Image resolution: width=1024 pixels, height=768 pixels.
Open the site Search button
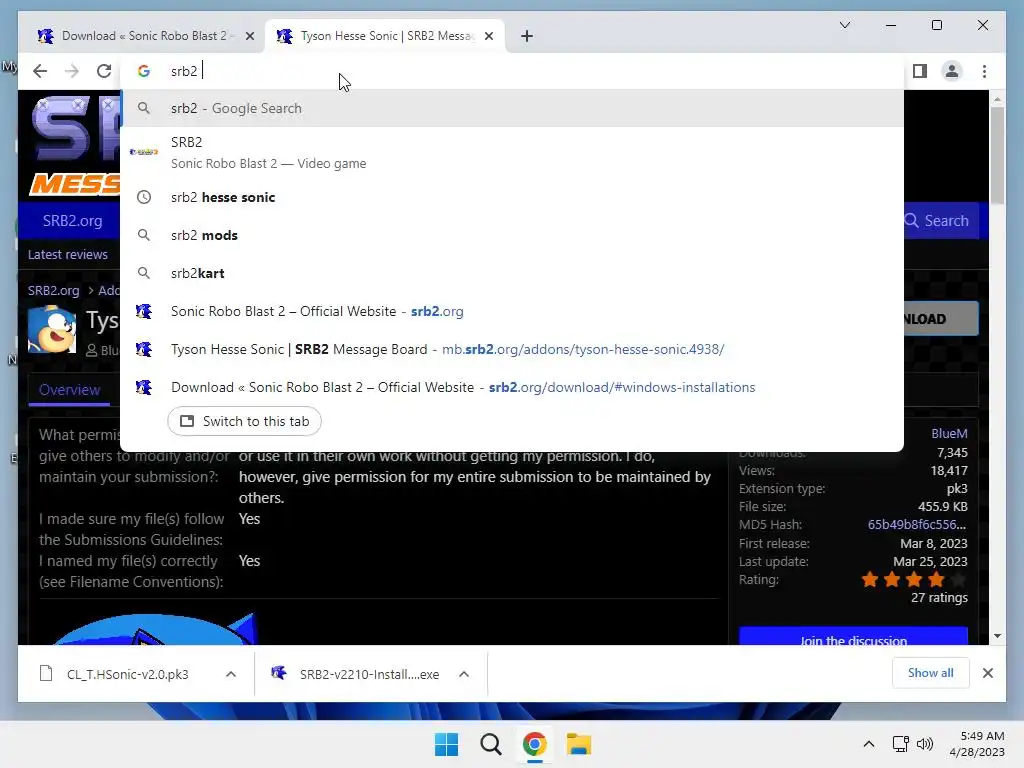click(936, 221)
